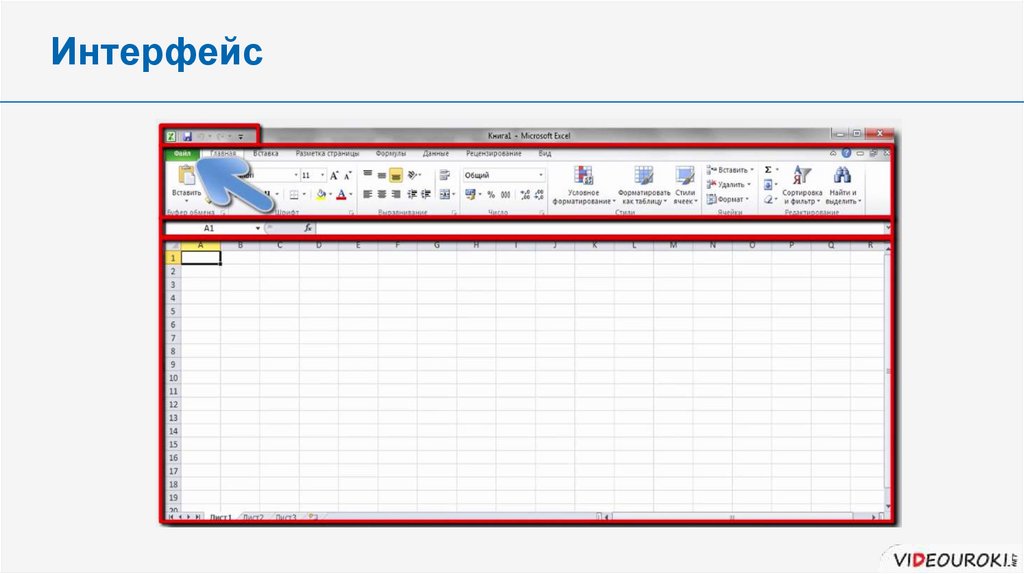Expand the Borders dropdown arrow
Screen dimensions: 1024x574
[304, 195]
